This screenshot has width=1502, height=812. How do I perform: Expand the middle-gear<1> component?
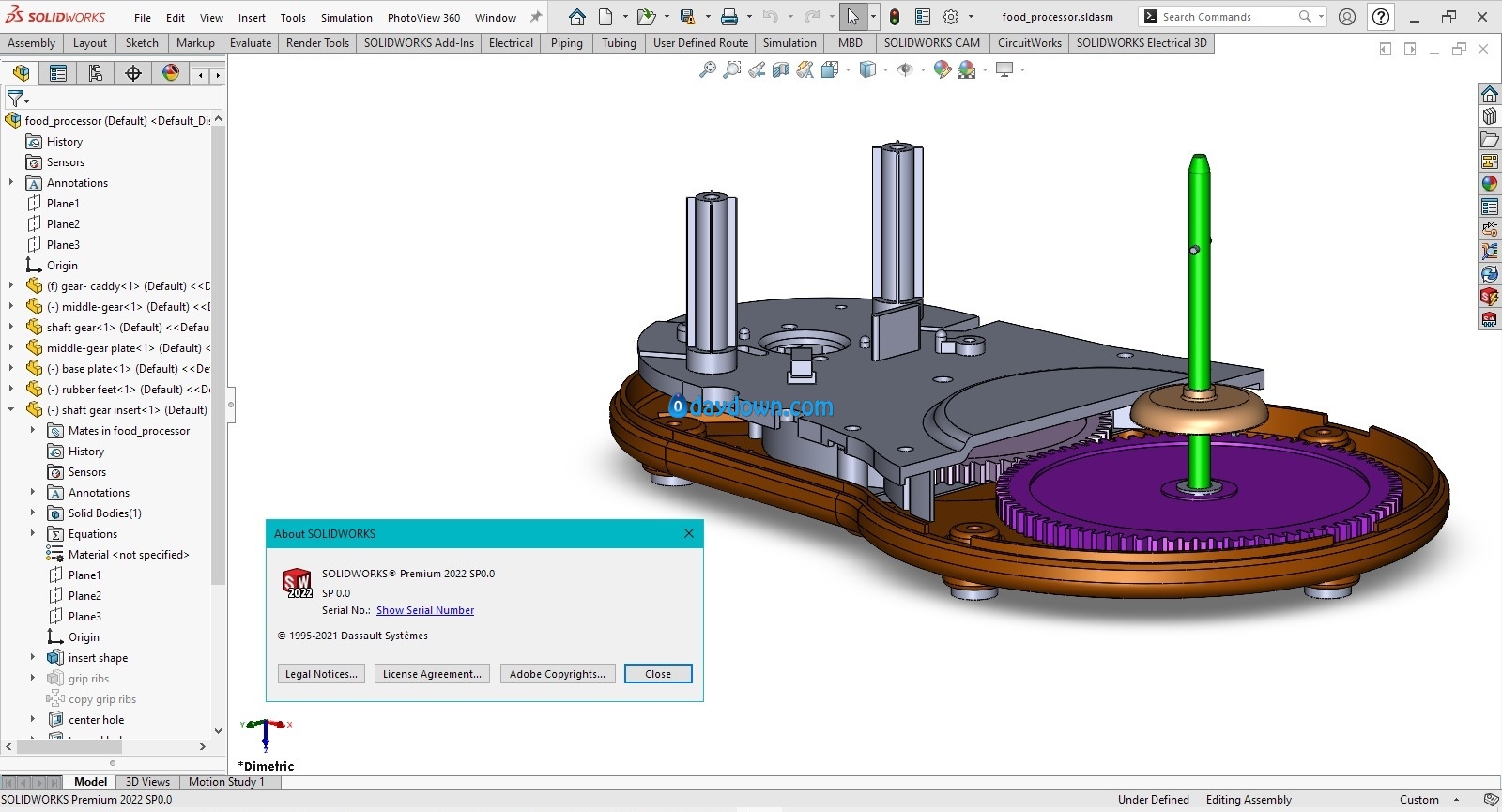[11, 306]
